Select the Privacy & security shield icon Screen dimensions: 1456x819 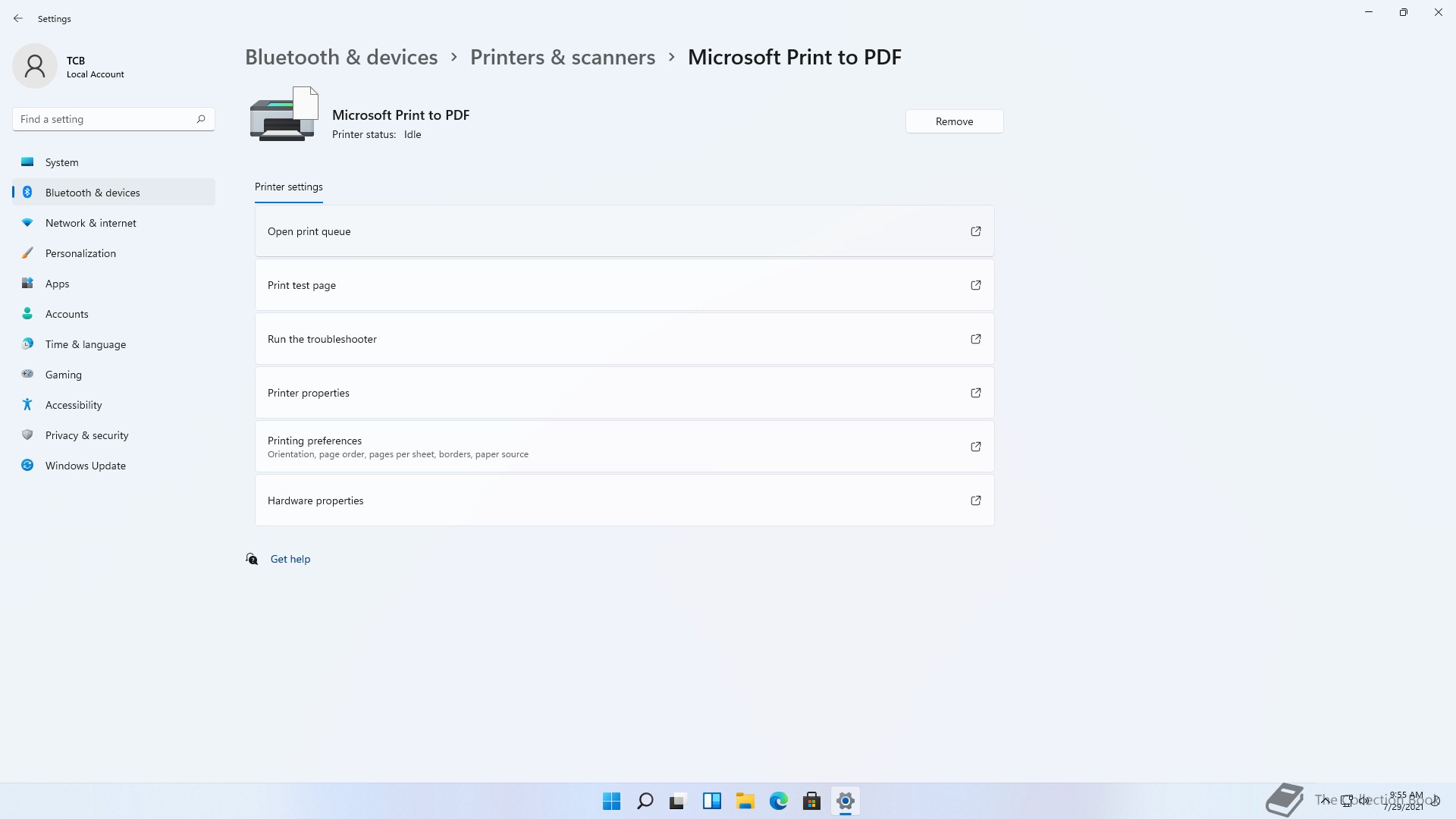(x=27, y=435)
